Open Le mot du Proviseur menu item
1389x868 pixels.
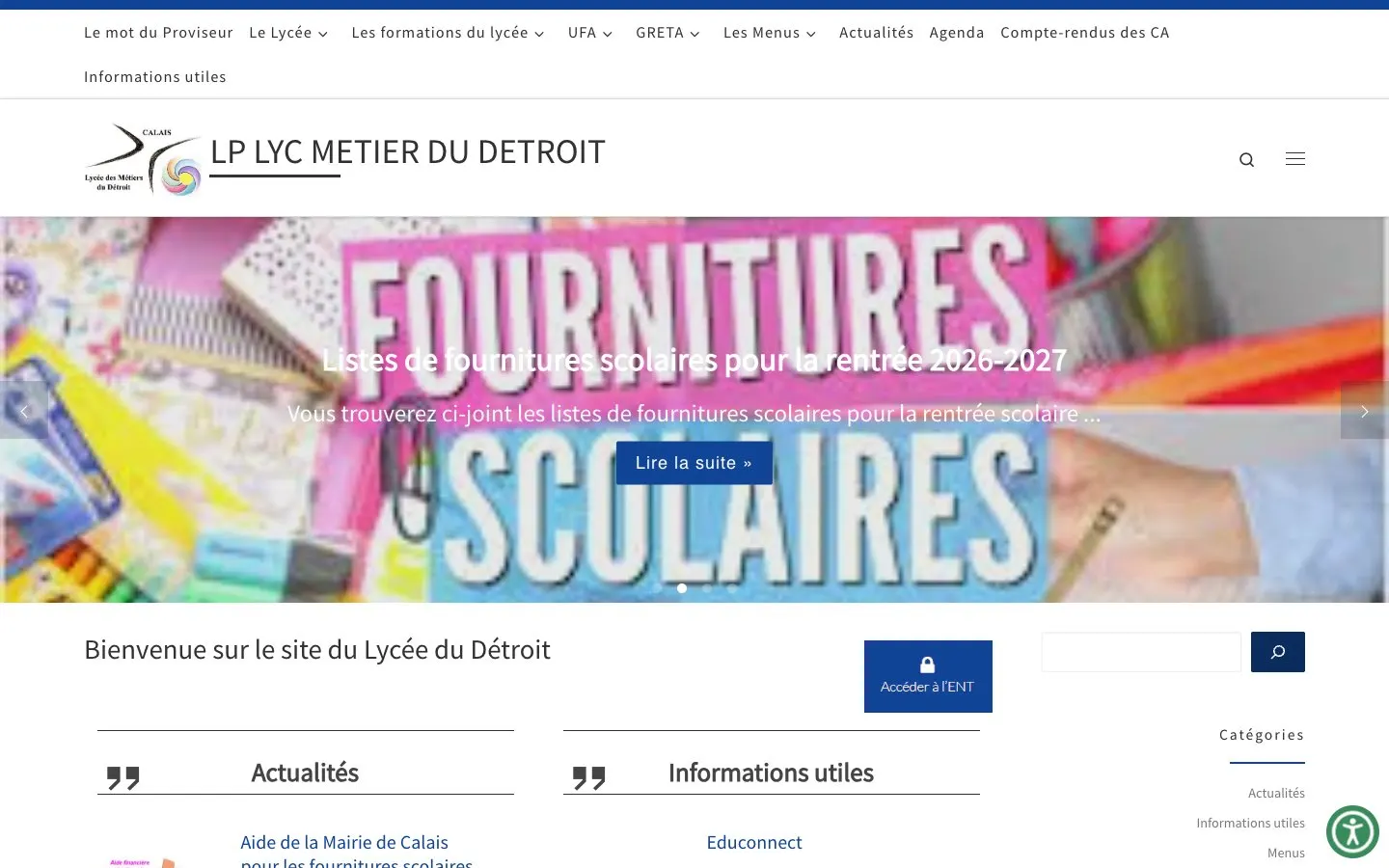point(158,33)
